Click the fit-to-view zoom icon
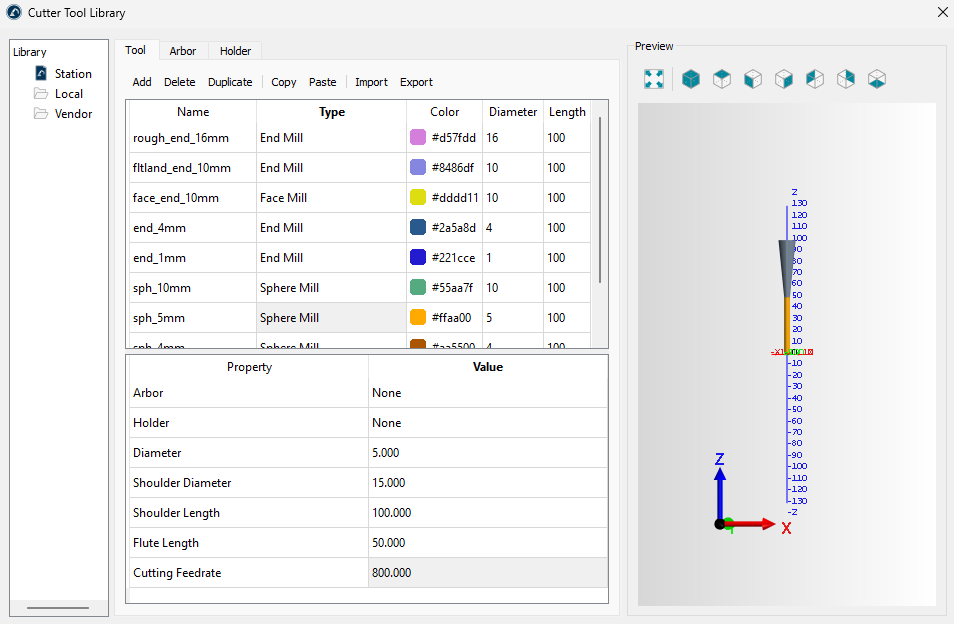 (x=654, y=79)
